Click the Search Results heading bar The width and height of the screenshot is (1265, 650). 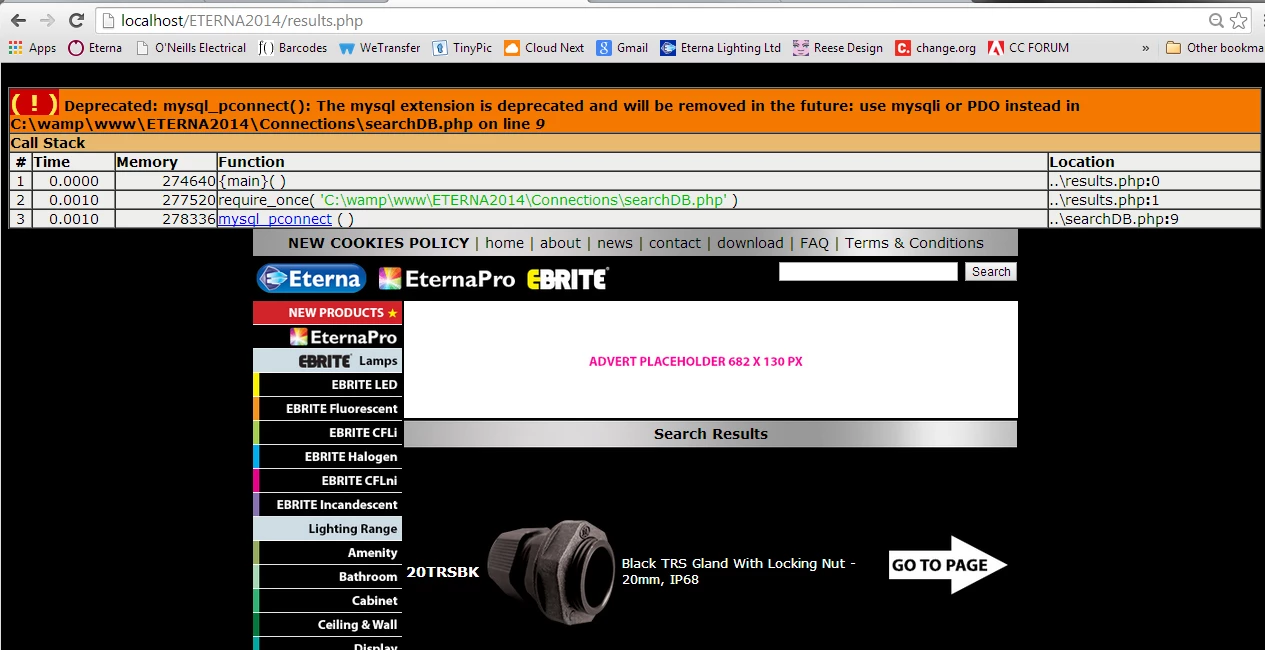710,434
